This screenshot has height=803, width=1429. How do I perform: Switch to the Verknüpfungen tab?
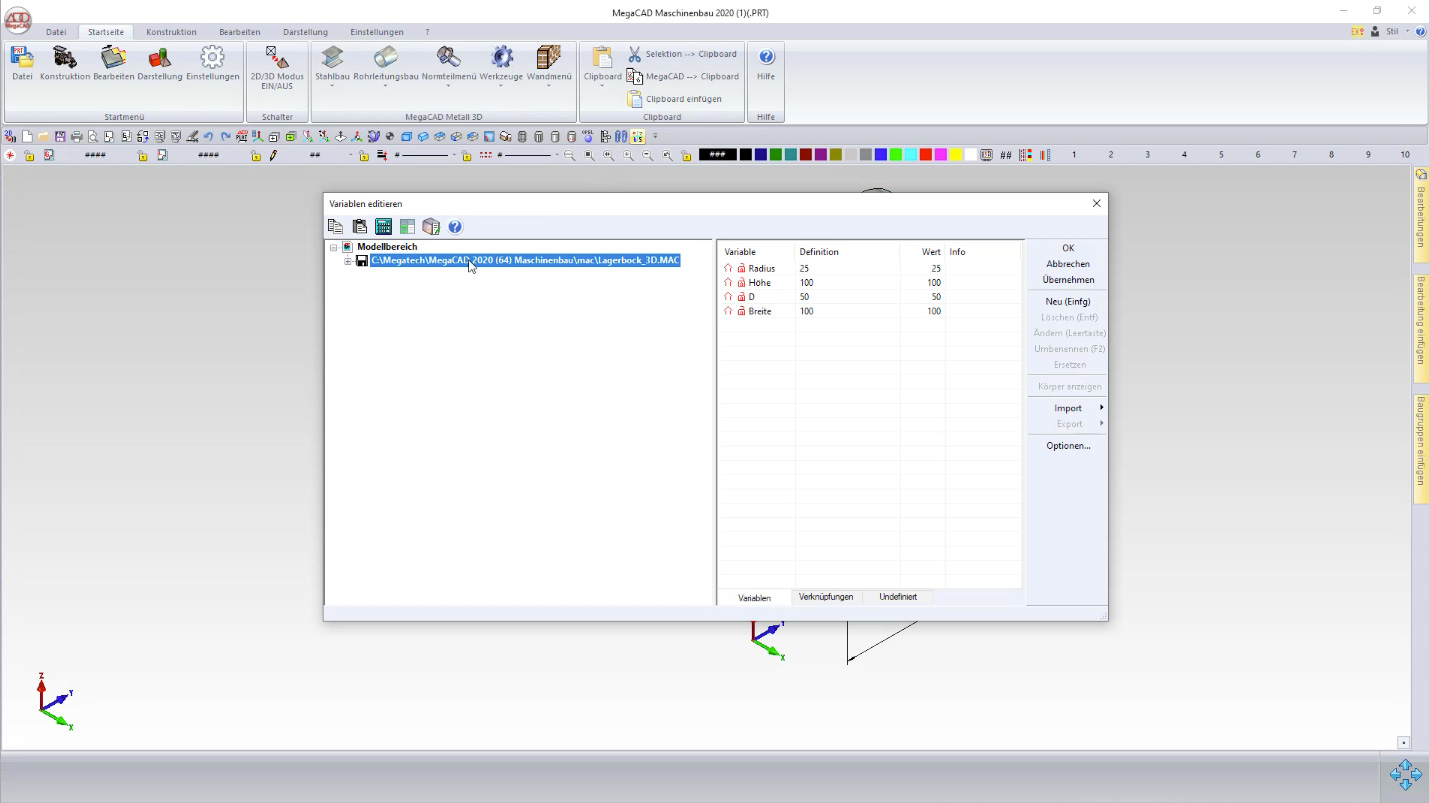[x=826, y=597]
